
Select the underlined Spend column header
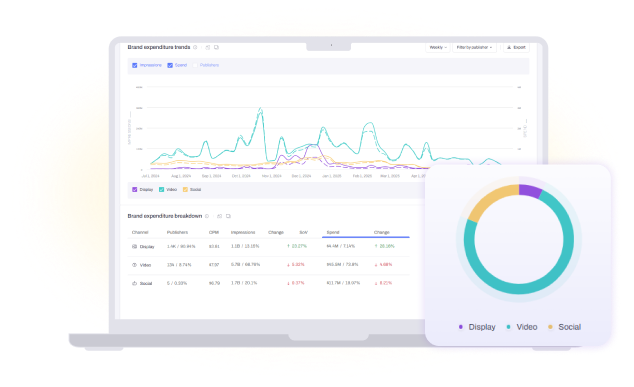[333, 233]
